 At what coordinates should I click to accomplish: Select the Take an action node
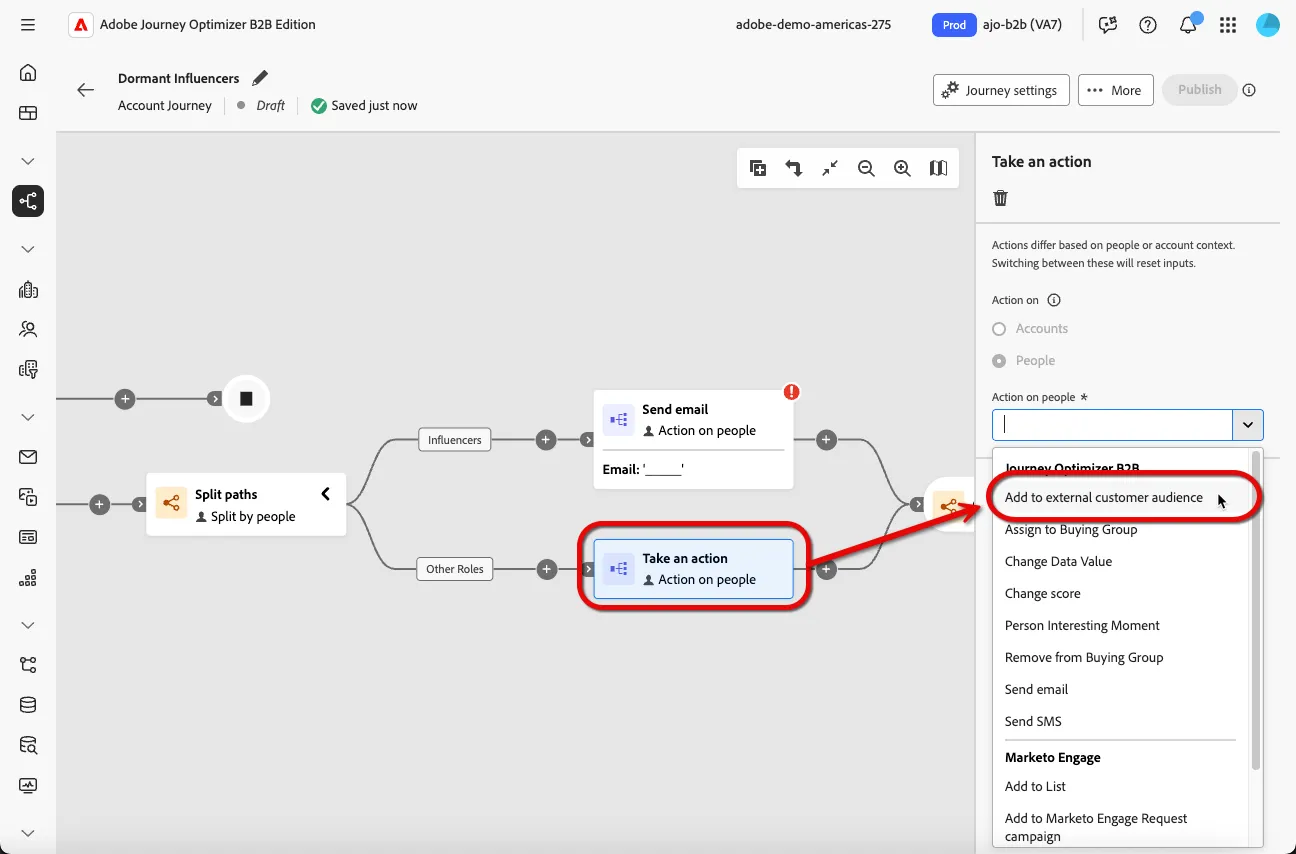pos(694,569)
